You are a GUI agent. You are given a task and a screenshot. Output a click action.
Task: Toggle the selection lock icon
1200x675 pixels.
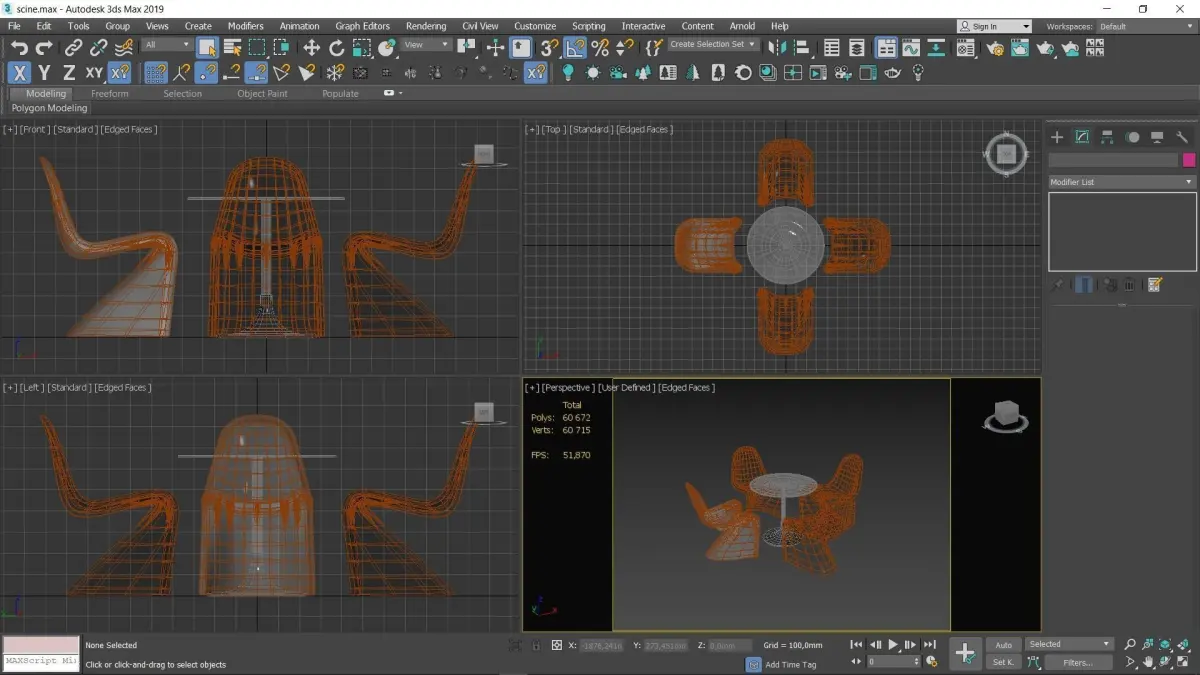point(536,645)
